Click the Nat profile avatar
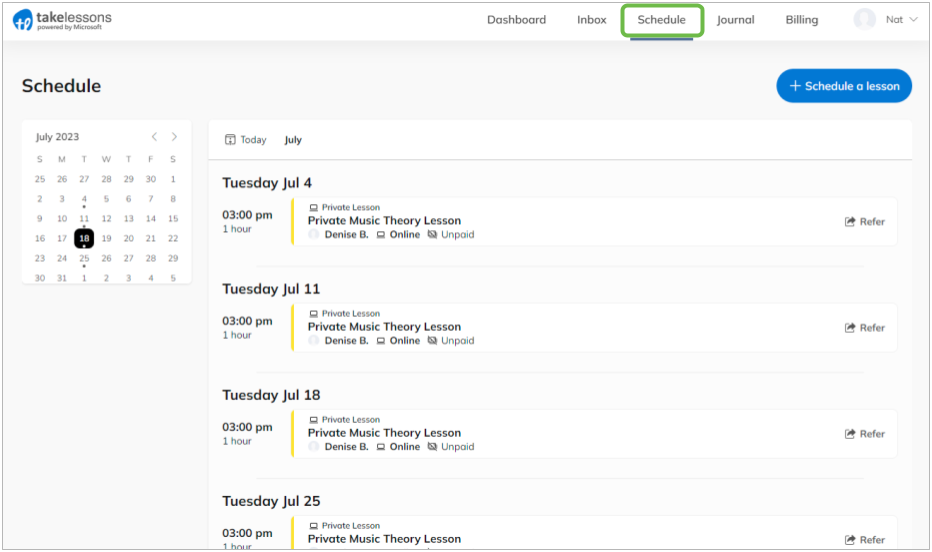Image resolution: width=932 pixels, height=552 pixels. (864, 20)
